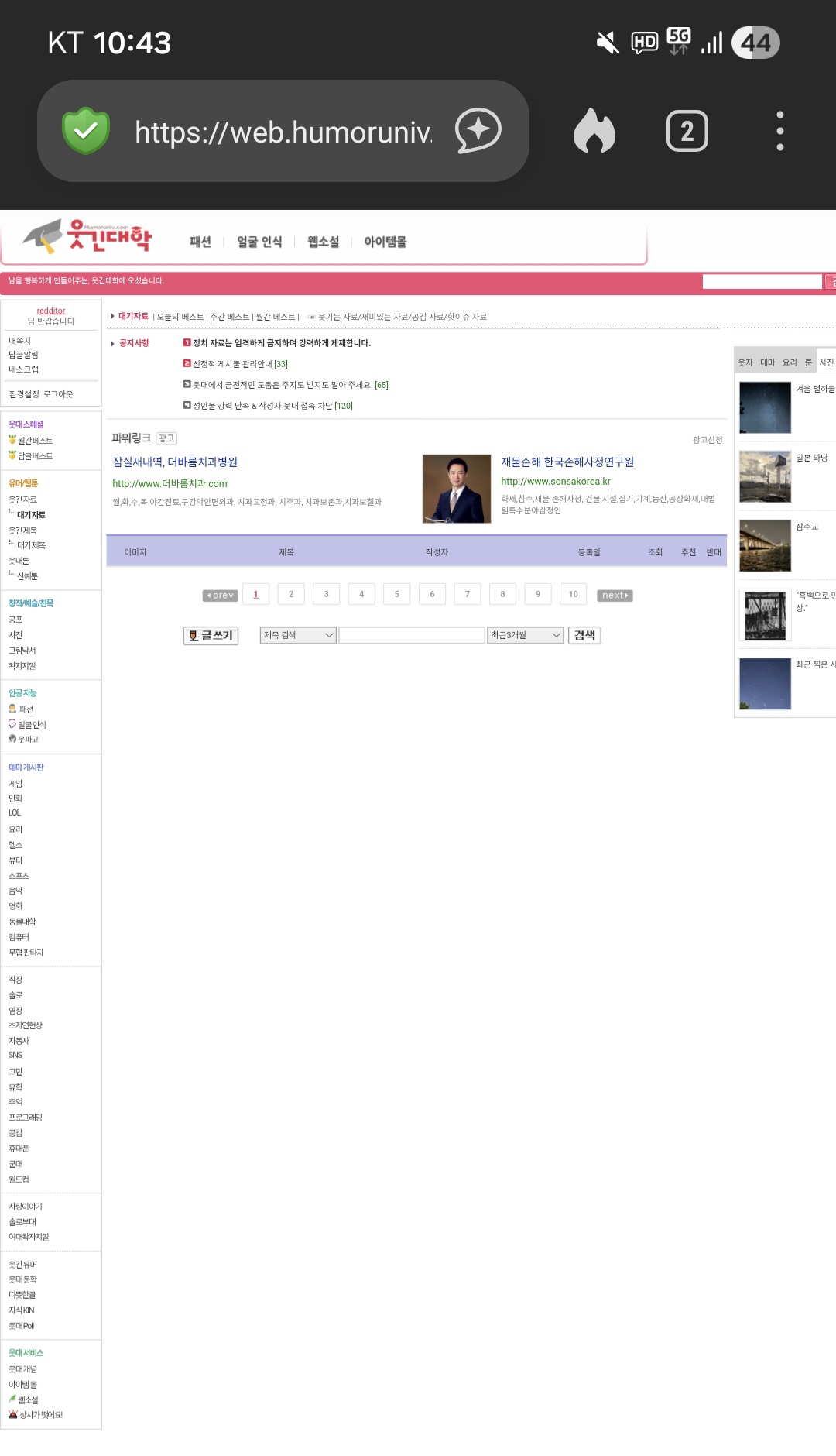Click the next pagination button
This screenshot has height=1456, width=836.
tap(615, 595)
